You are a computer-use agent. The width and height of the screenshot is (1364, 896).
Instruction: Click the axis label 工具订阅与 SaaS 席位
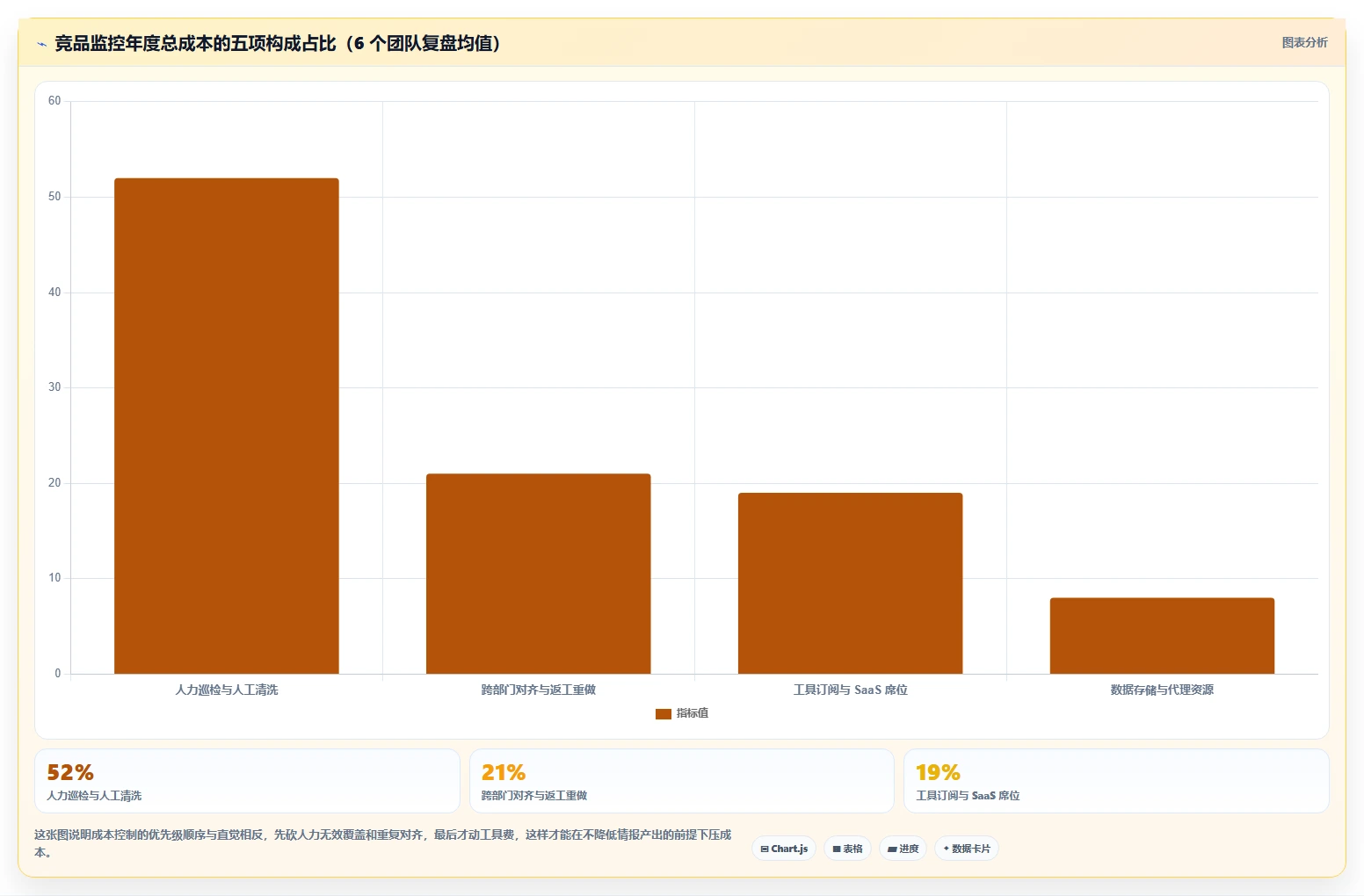pos(851,690)
